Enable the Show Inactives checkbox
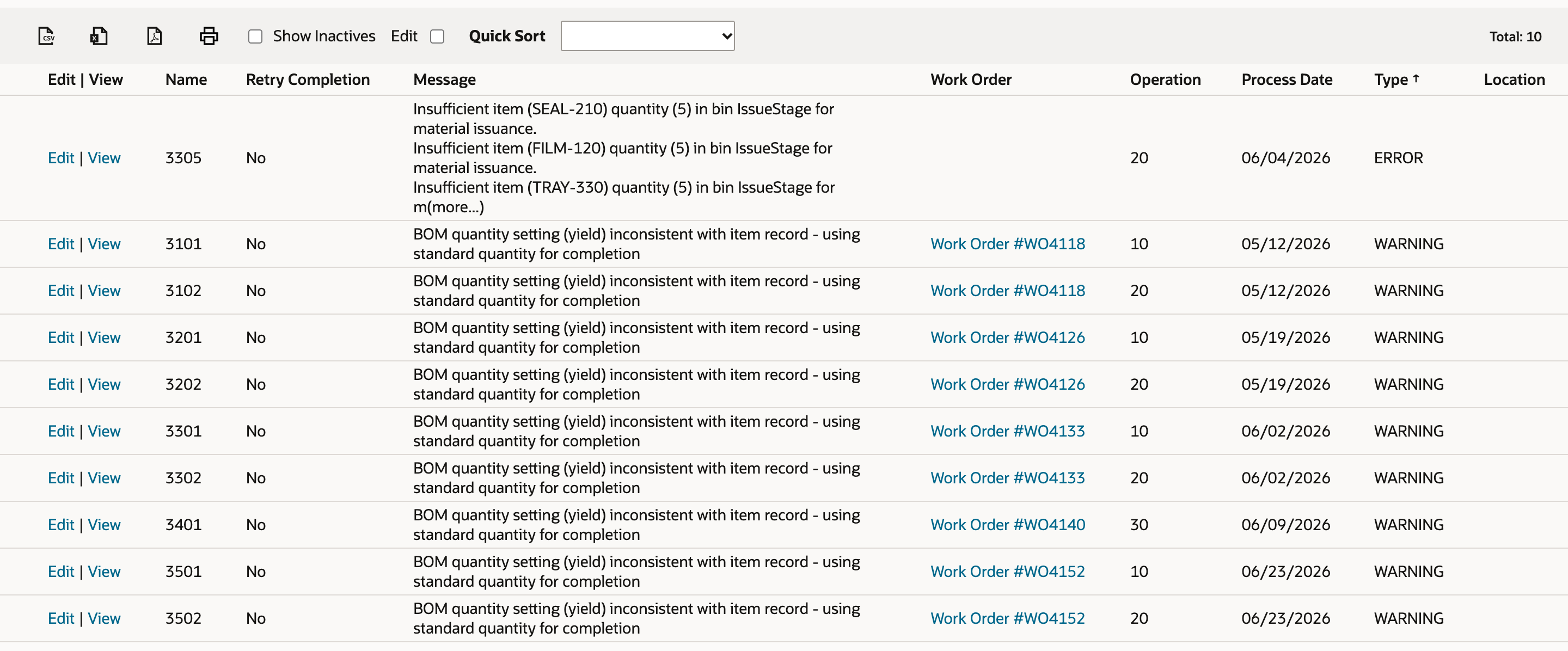The width and height of the screenshot is (1568, 651). 255,36
